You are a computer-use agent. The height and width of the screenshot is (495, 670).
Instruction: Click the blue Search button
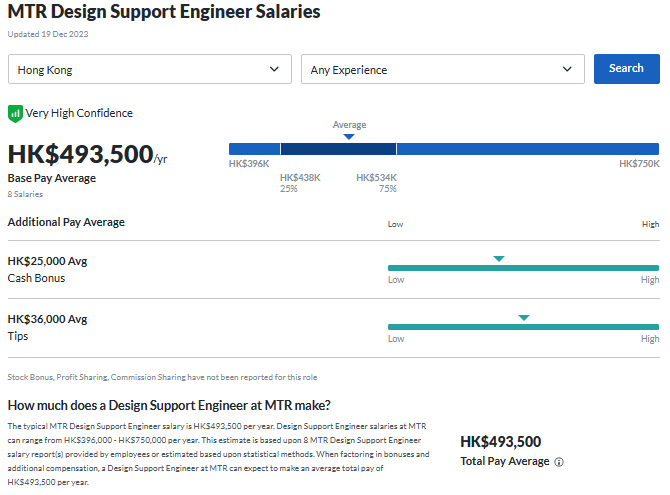[x=626, y=69]
